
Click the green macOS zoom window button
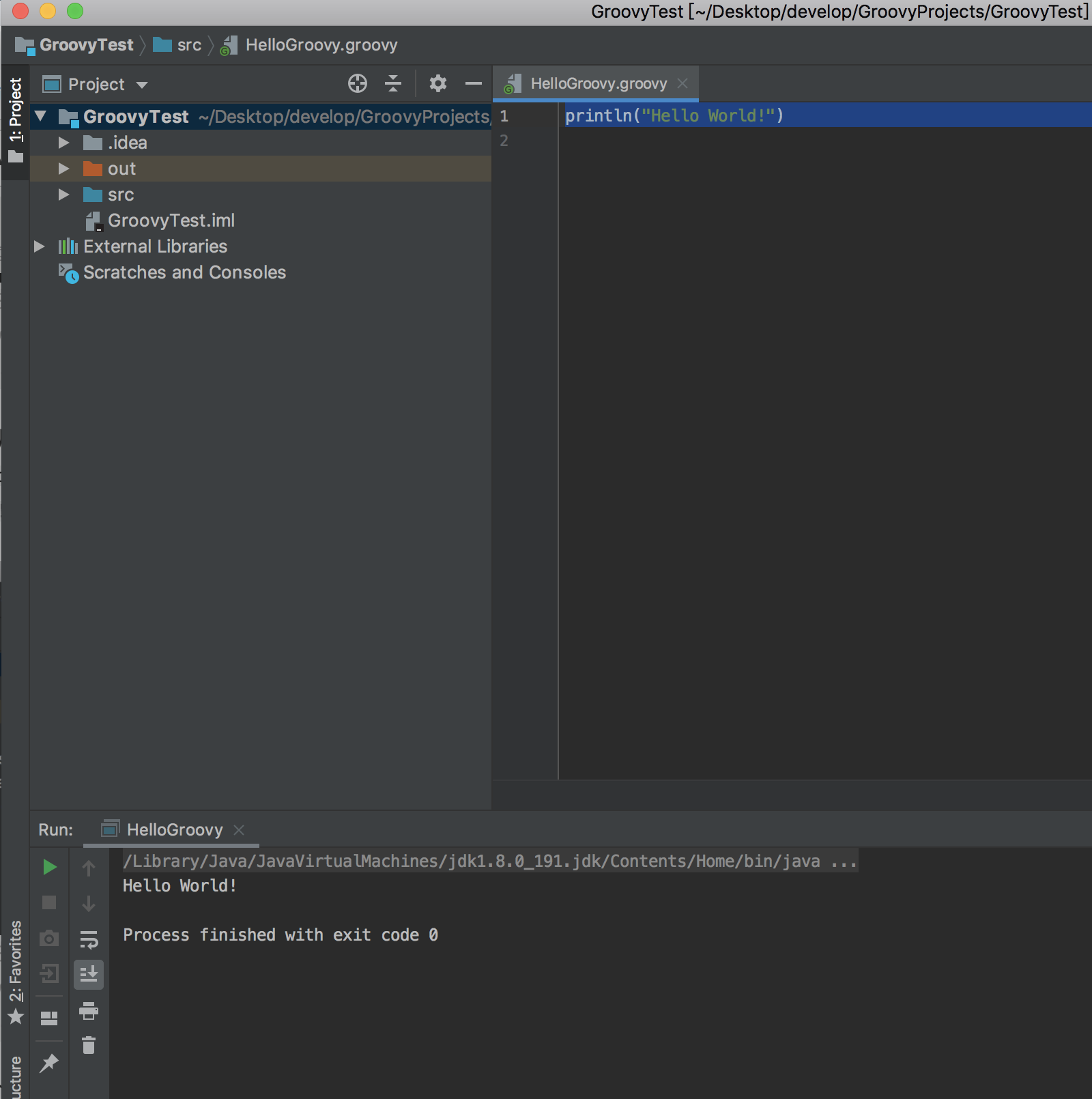point(75,11)
